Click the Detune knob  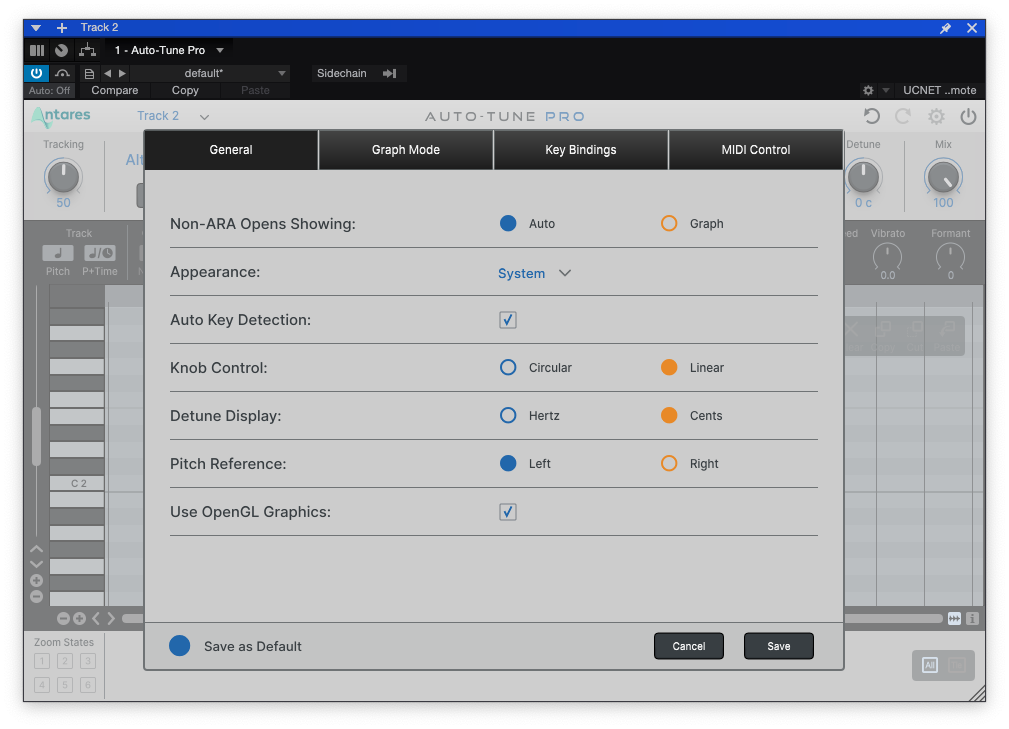(863, 177)
